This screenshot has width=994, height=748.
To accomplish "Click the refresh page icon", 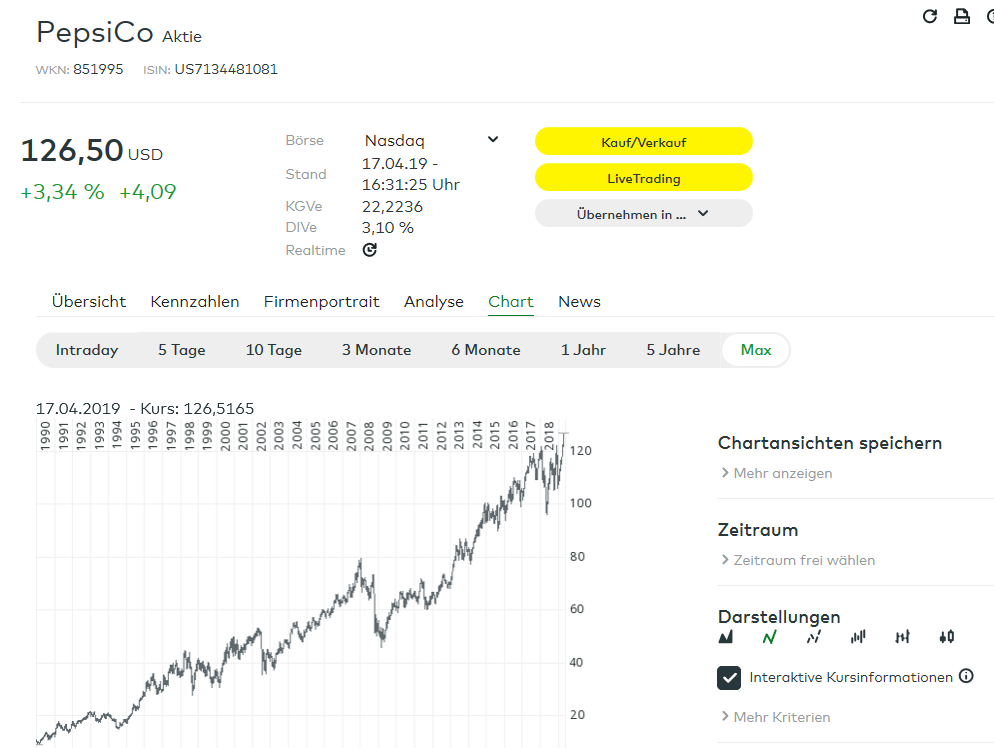I will pos(930,16).
